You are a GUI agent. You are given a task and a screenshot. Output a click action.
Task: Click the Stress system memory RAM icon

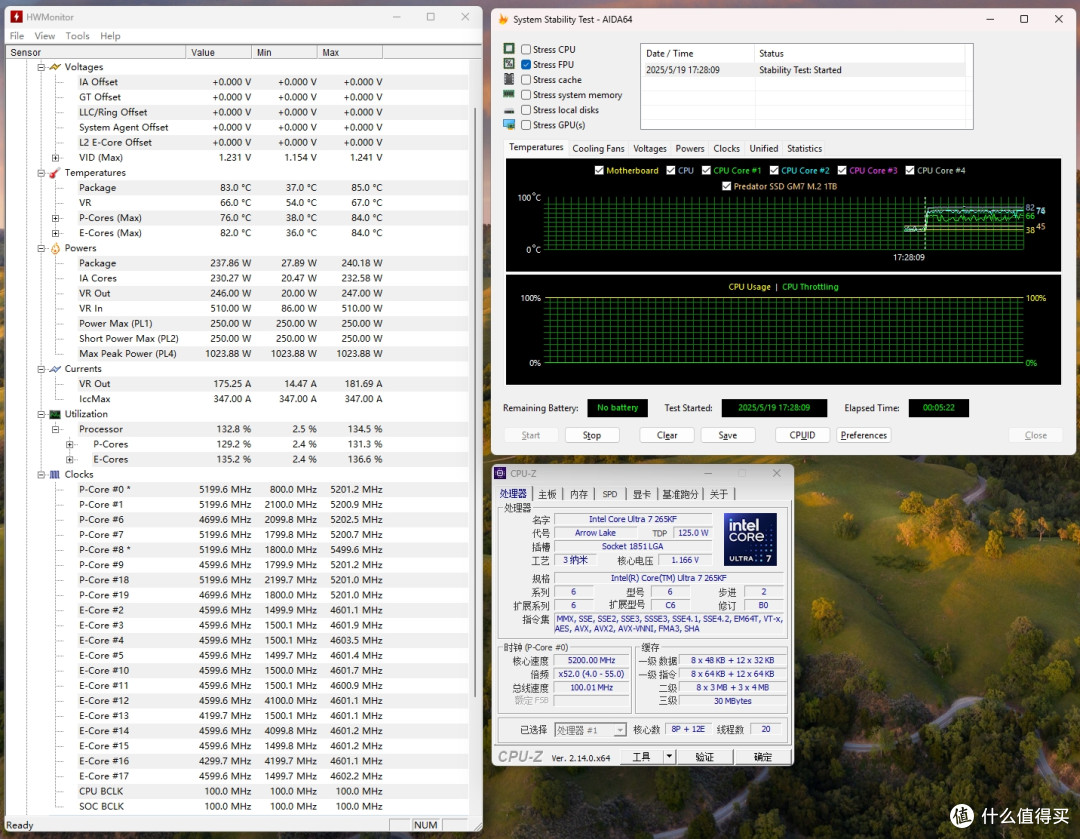[x=509, y=94]
